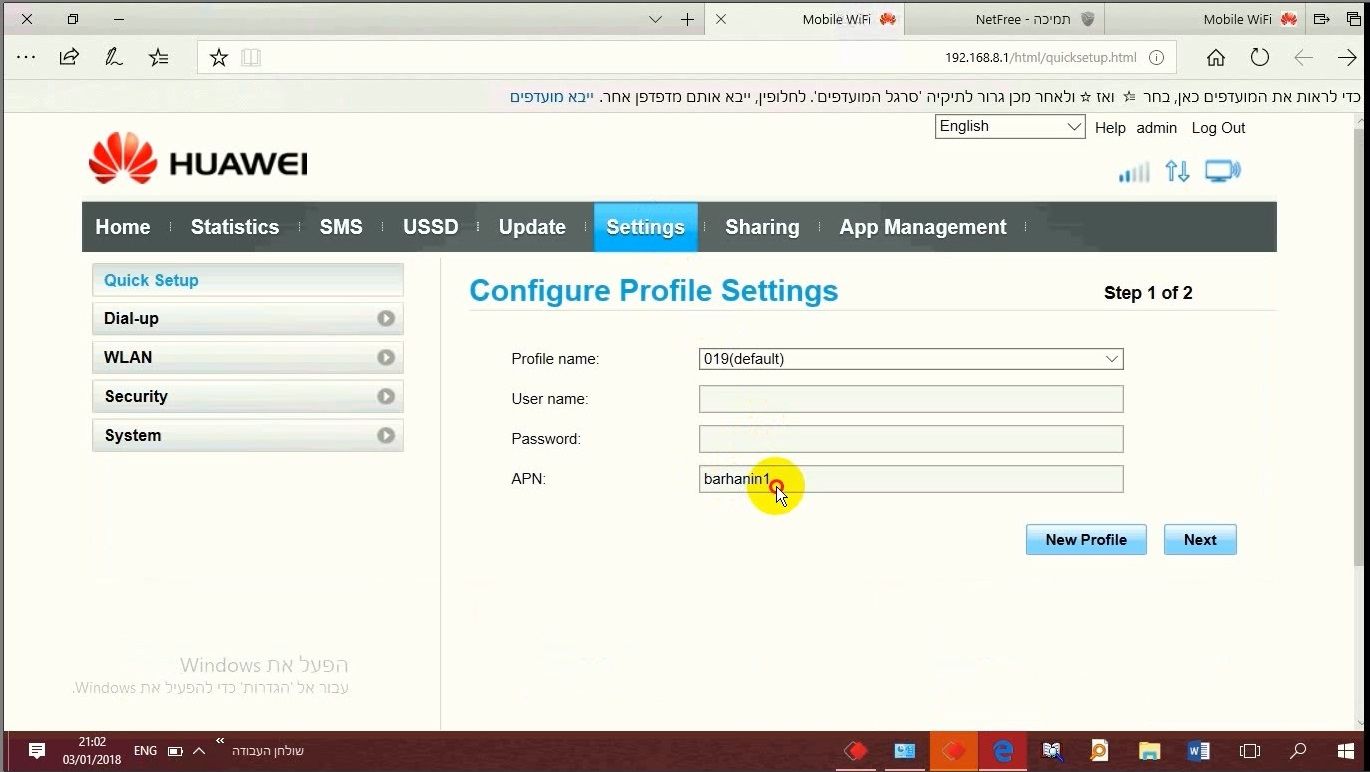Open Task View on the taskbar
Viewport: 1370px width, 772px height.
[x=1250, y=751]
